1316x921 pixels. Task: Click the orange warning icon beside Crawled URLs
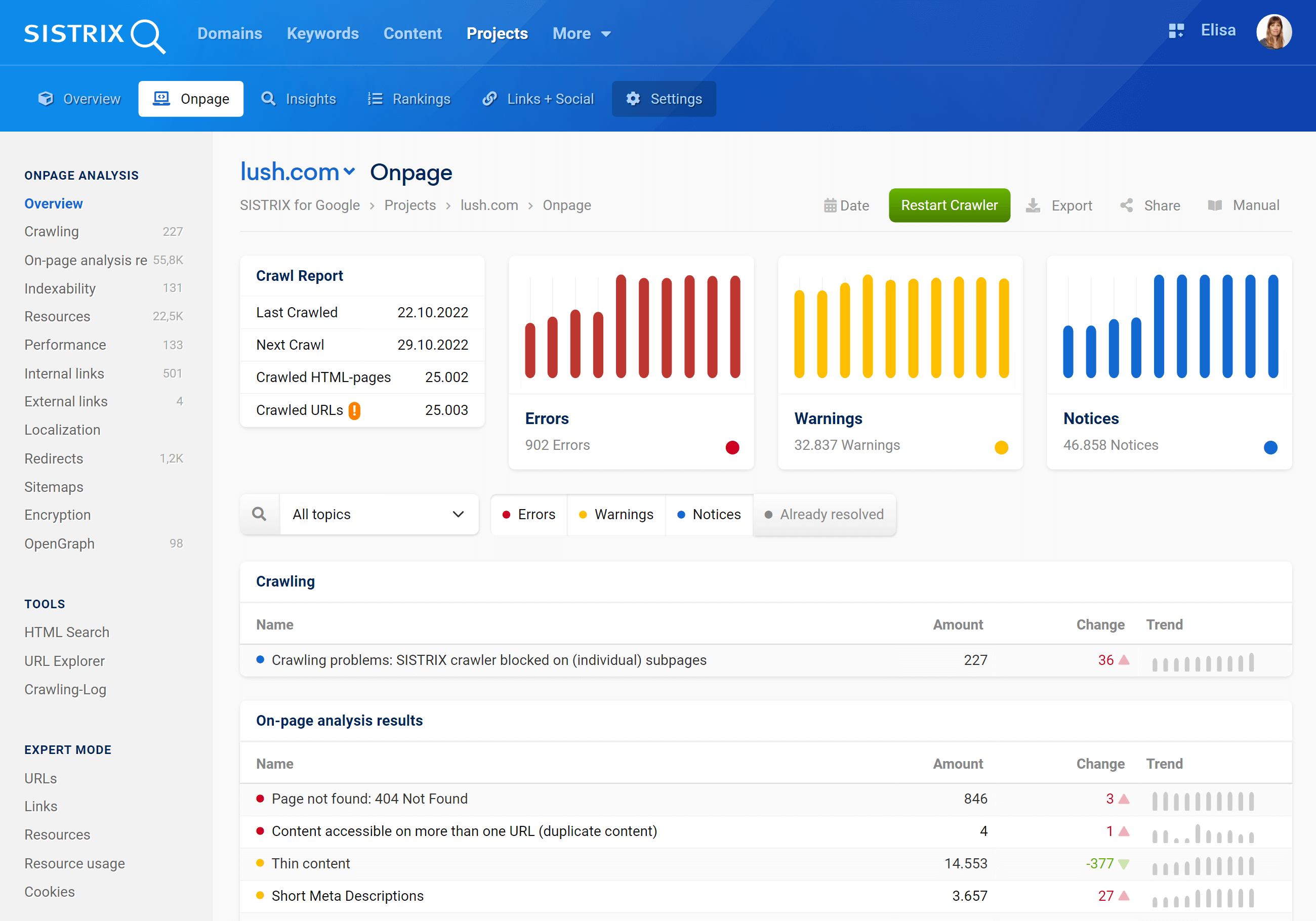tap(355, 410)
